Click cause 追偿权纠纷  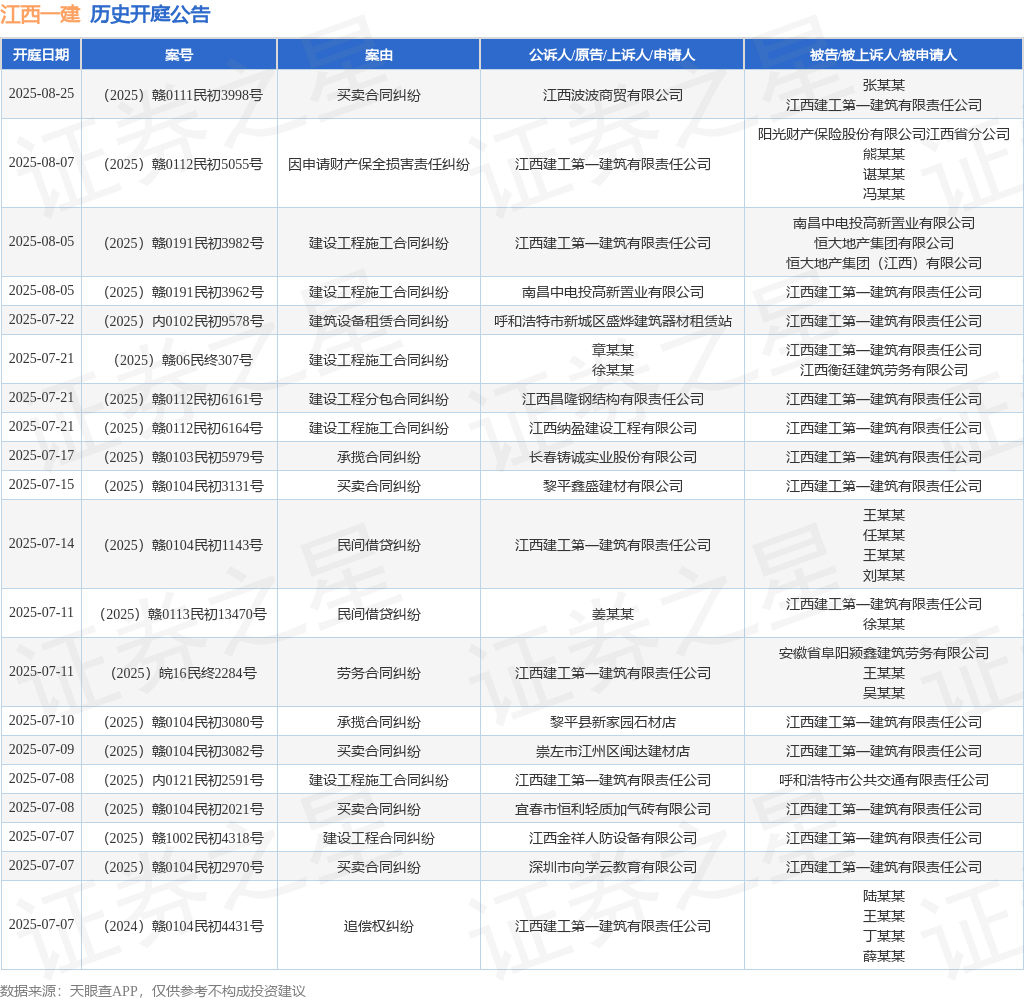[379, 926]
